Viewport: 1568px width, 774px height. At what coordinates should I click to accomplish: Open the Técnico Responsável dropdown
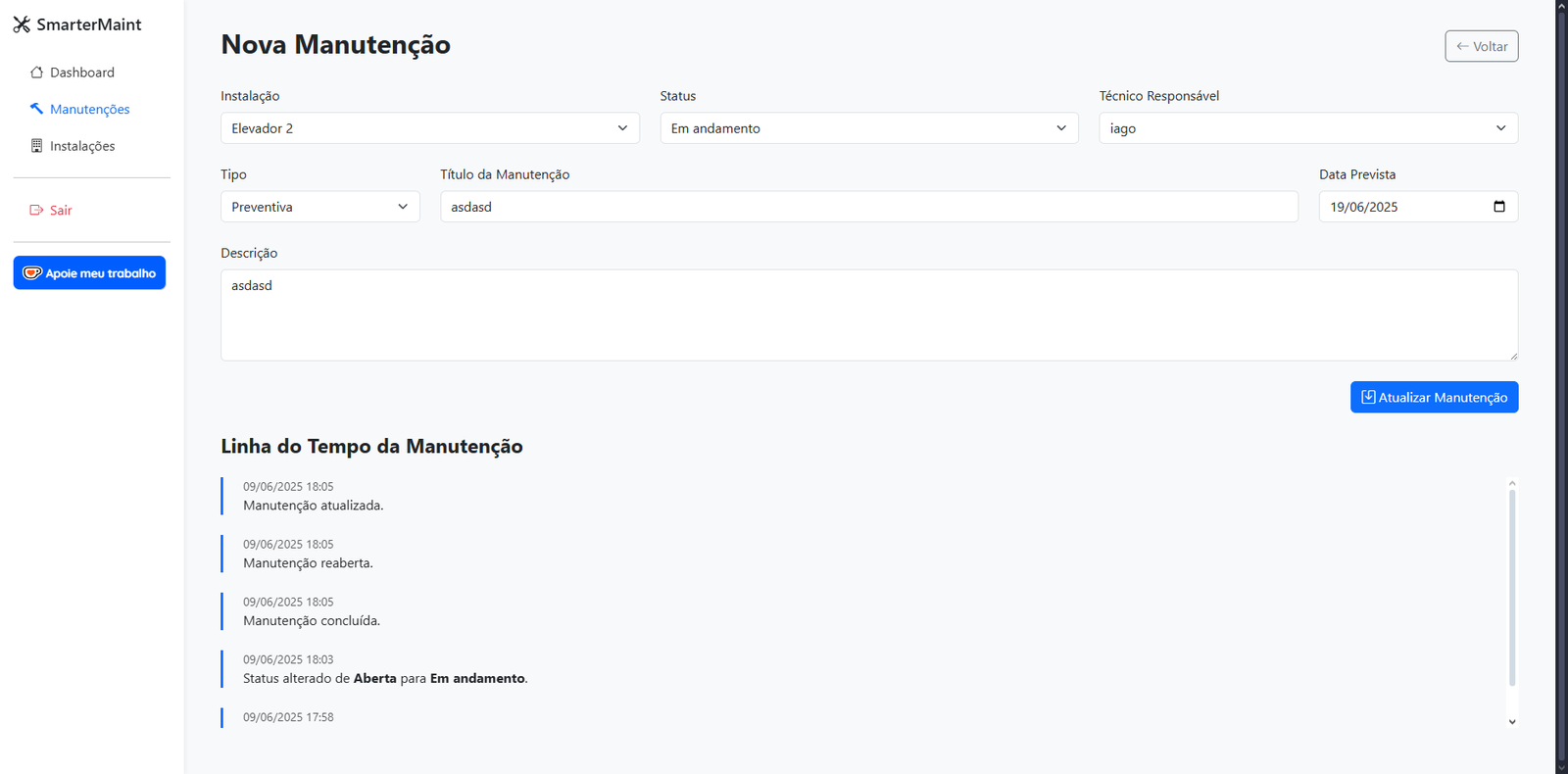click(1307, 128)
